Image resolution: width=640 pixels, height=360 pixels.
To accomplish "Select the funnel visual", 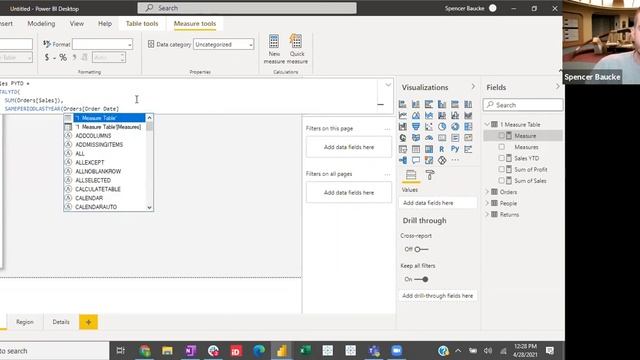I will [x=416, y=127].
